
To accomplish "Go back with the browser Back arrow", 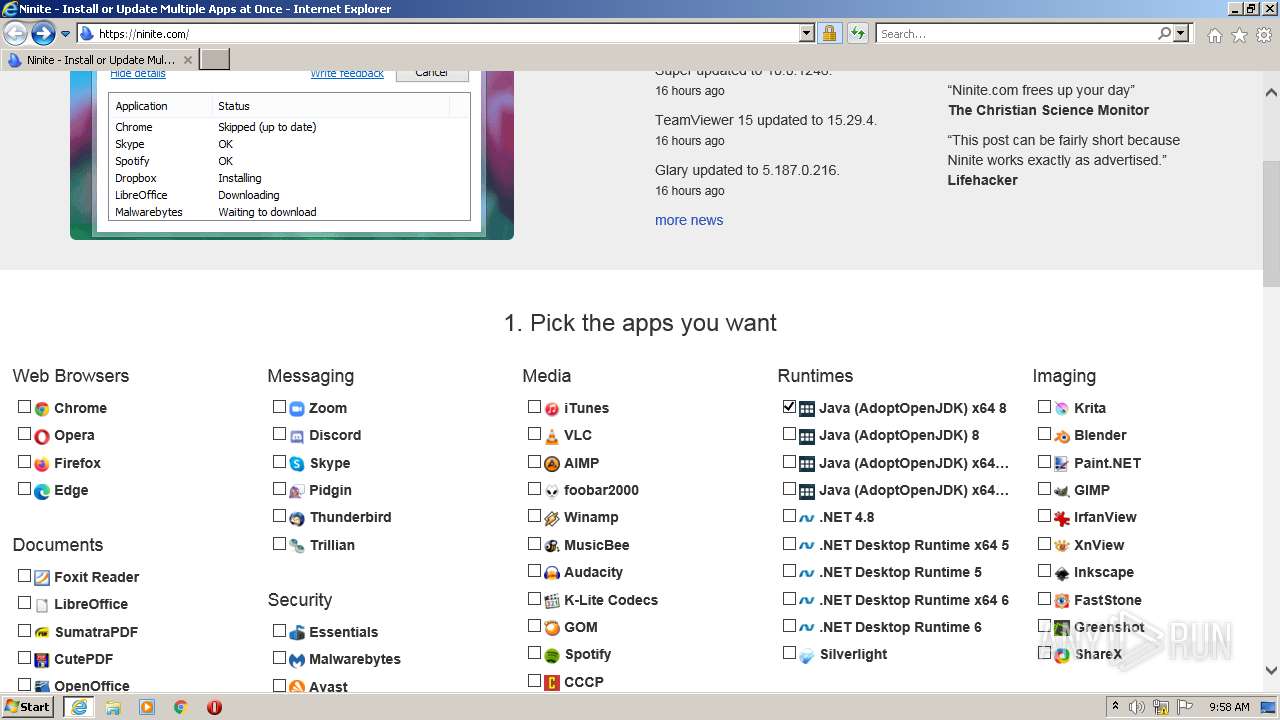I will coord(15,33).
